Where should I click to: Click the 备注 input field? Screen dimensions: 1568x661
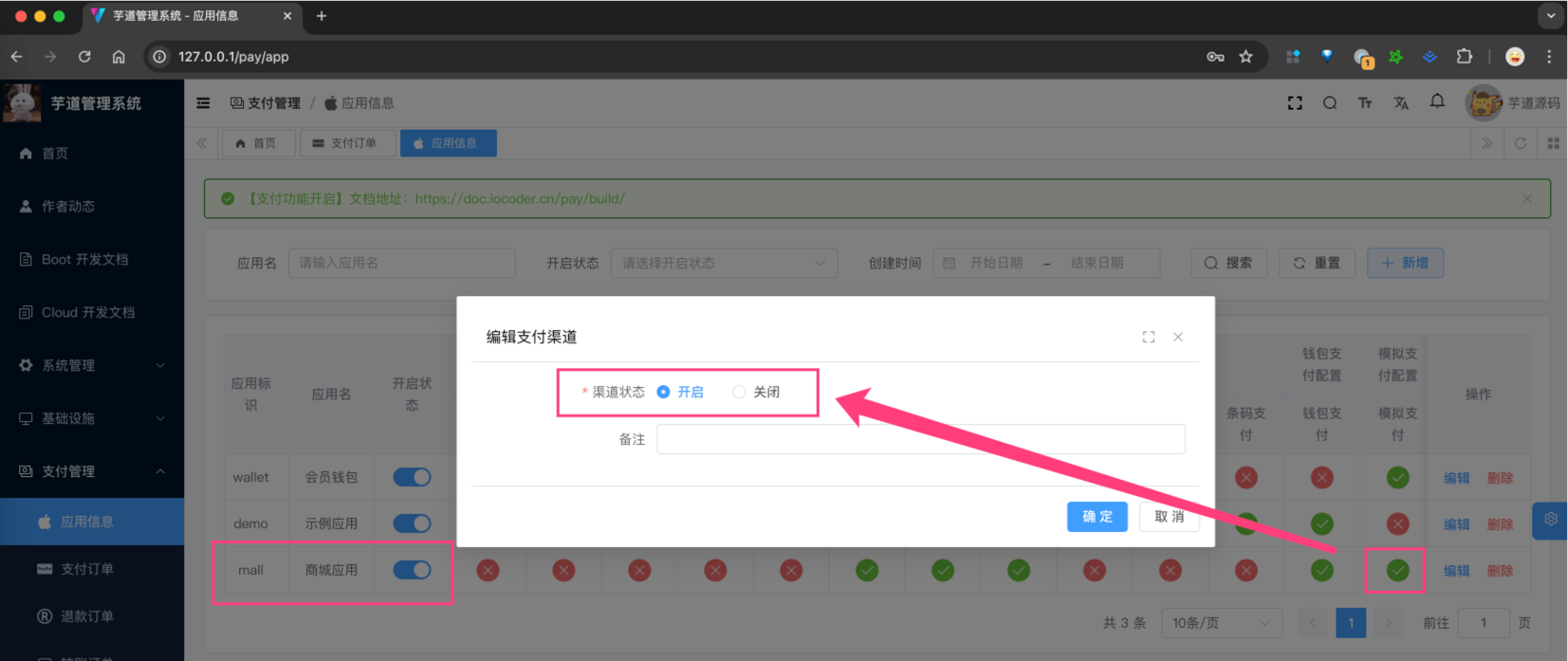[x=920, y=439]
